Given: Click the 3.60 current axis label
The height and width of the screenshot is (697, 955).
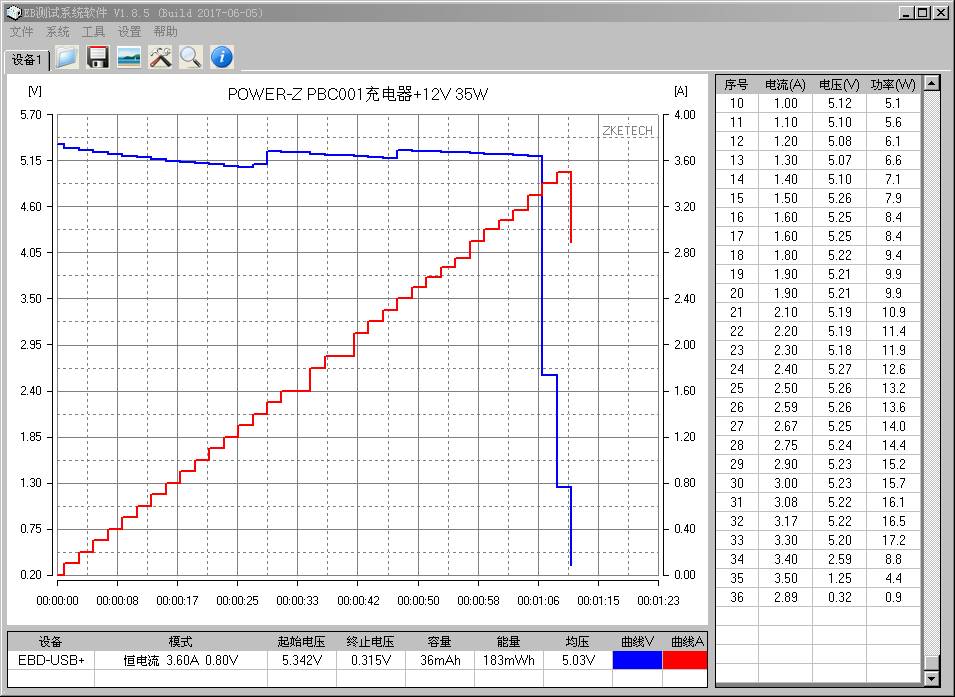Looking at the screenshot, I should point(685,161).
